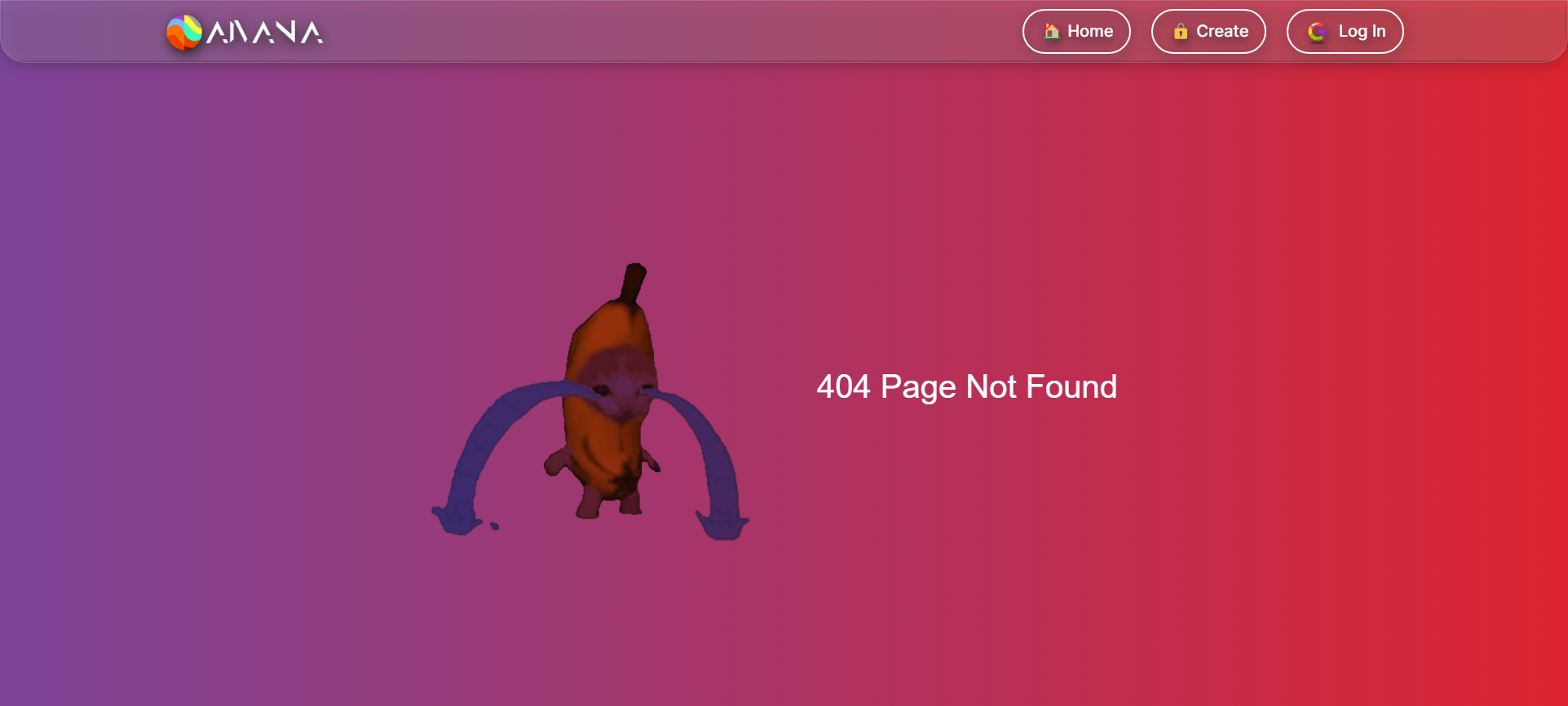Open the AIVANA wordmark homepage link
Image resolution: width=1568 pixels, height=706 pixels.
(265, 32)
